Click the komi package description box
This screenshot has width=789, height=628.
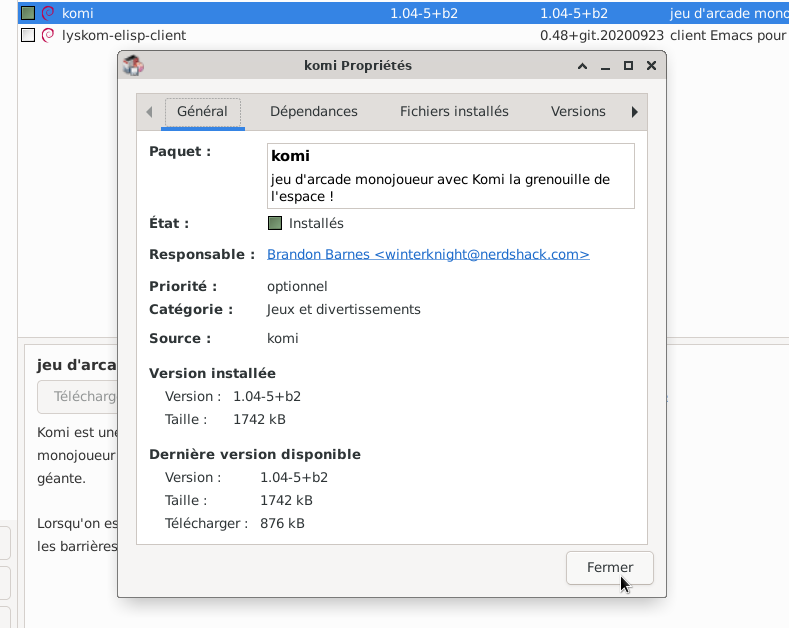pos(450,176)
